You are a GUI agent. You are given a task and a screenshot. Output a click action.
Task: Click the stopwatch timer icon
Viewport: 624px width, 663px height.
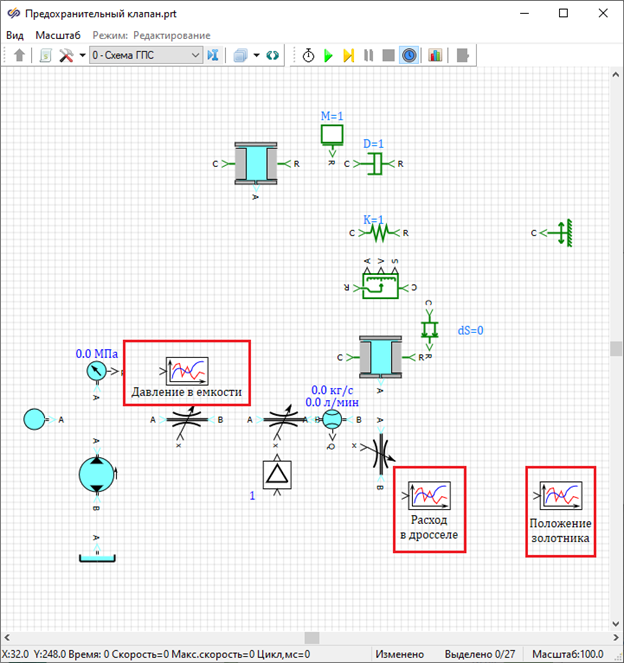308,55
